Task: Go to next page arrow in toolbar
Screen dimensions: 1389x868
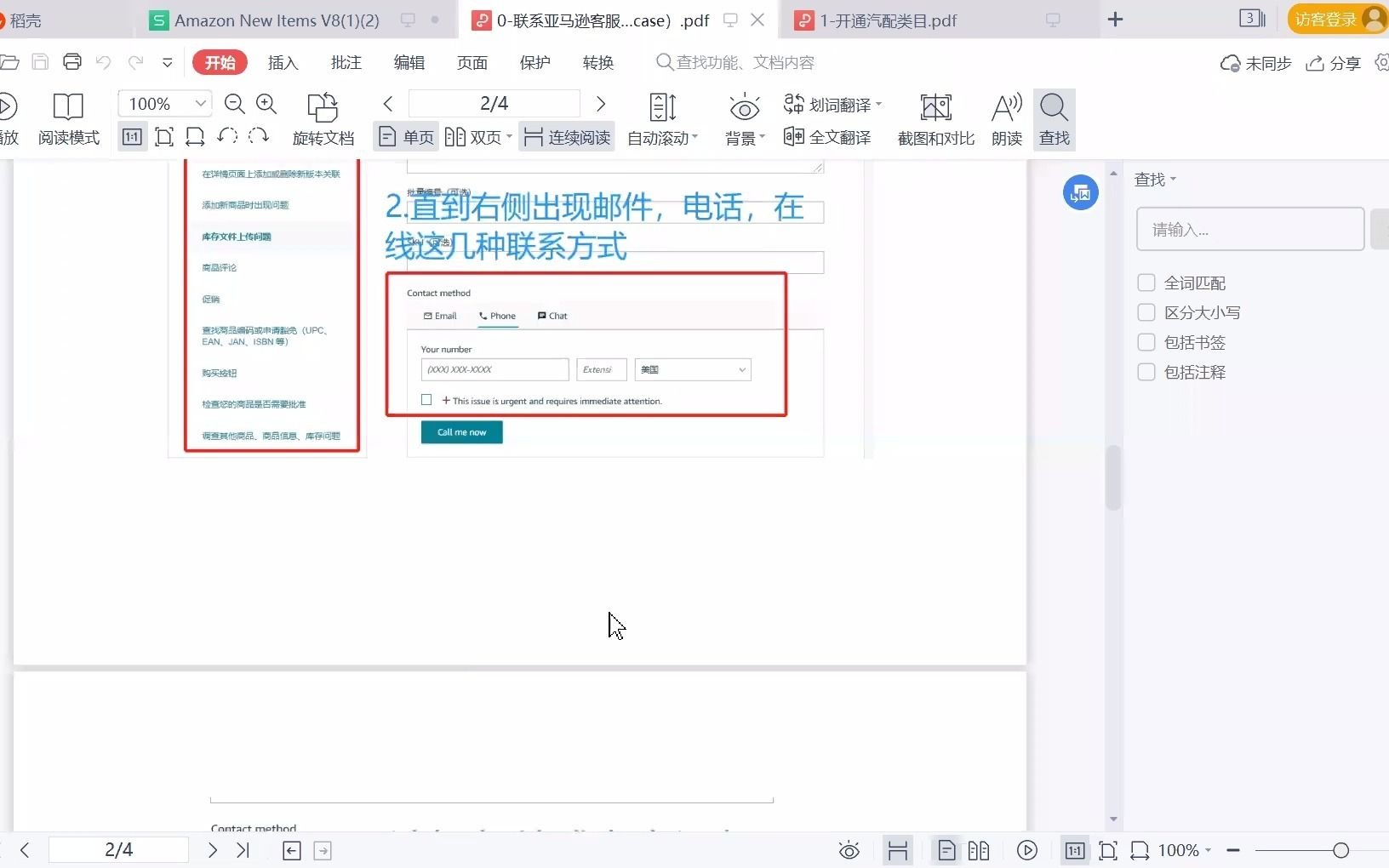Action: (x=601, y=104)
